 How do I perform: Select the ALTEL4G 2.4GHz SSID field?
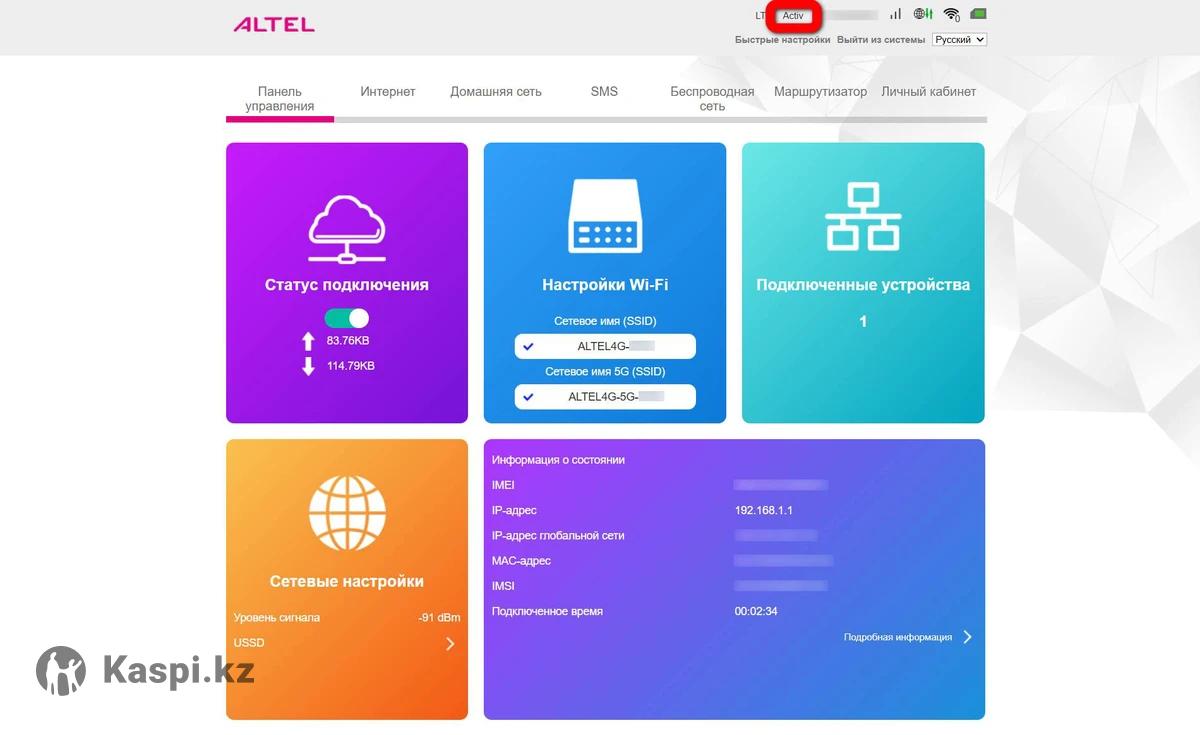605,346
